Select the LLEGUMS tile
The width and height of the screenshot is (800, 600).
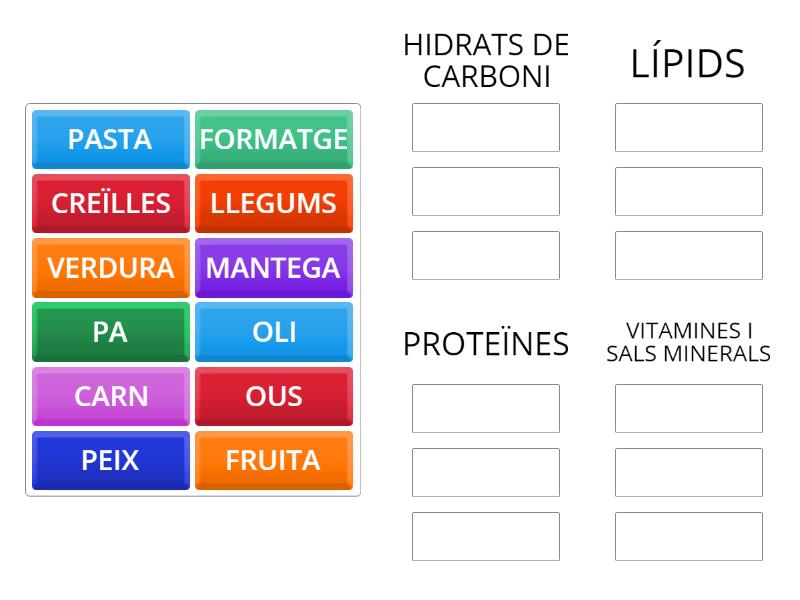pos(274,204)
